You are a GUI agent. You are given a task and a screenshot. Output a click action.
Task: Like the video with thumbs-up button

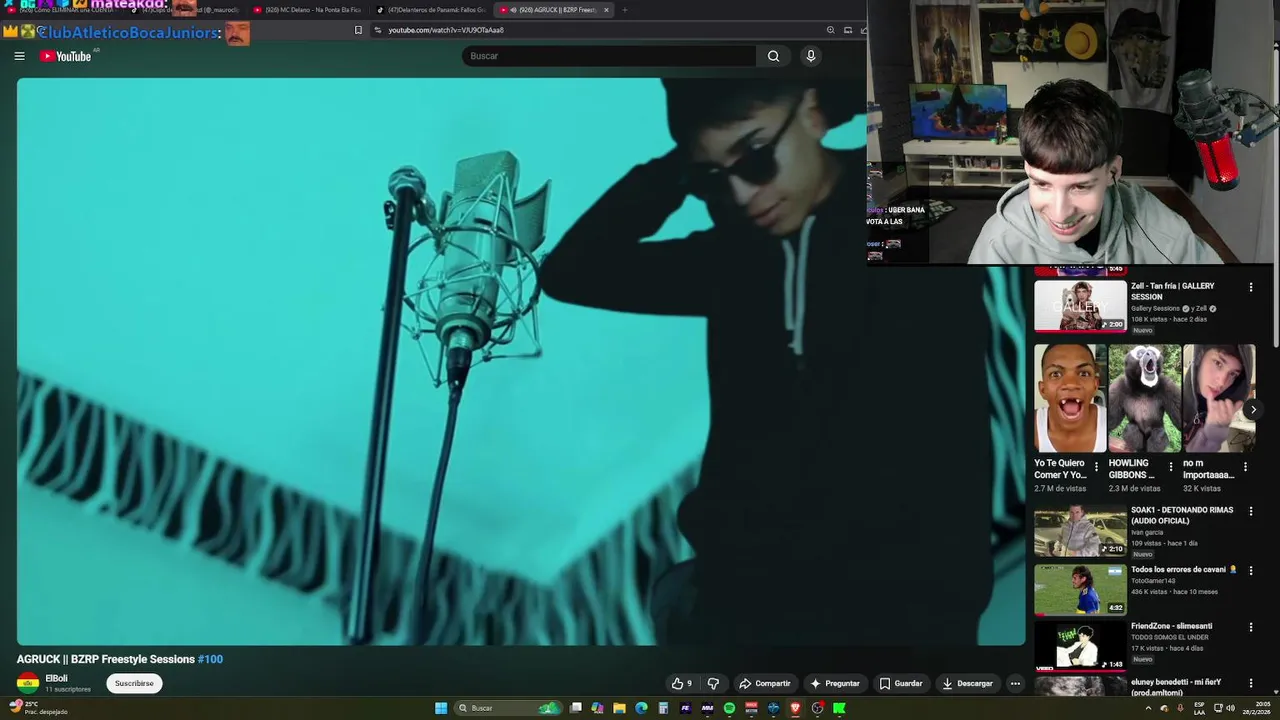coord(682,684)
